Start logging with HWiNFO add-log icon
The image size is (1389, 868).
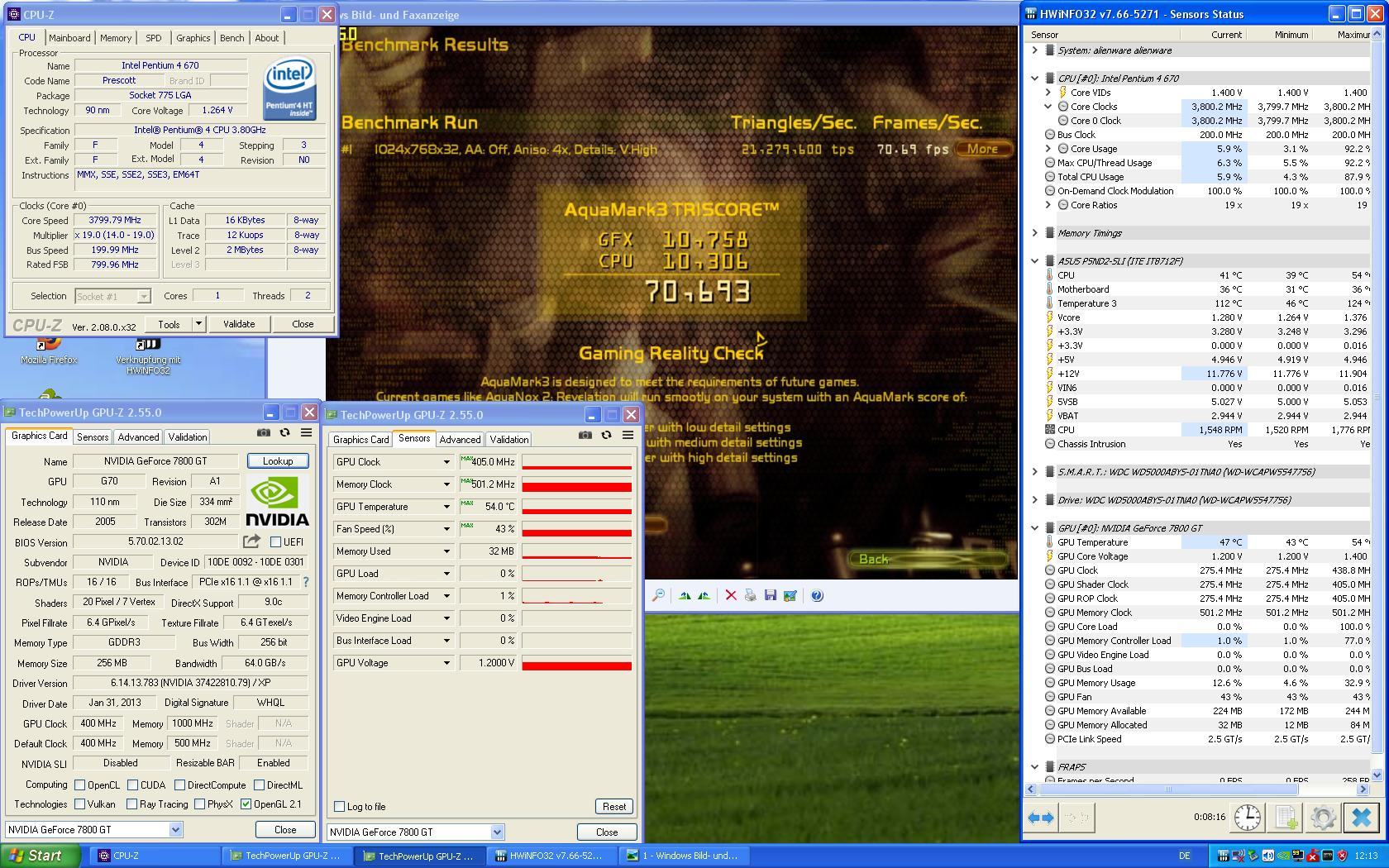pos(1286,818)
